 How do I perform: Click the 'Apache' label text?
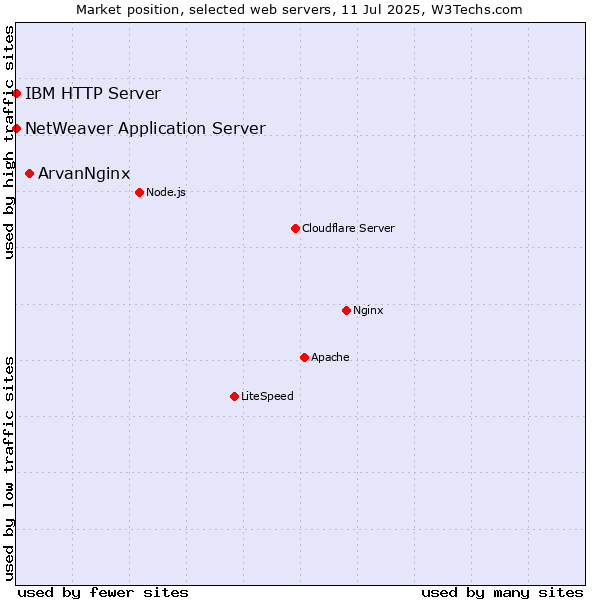click(x=330, y=357)
